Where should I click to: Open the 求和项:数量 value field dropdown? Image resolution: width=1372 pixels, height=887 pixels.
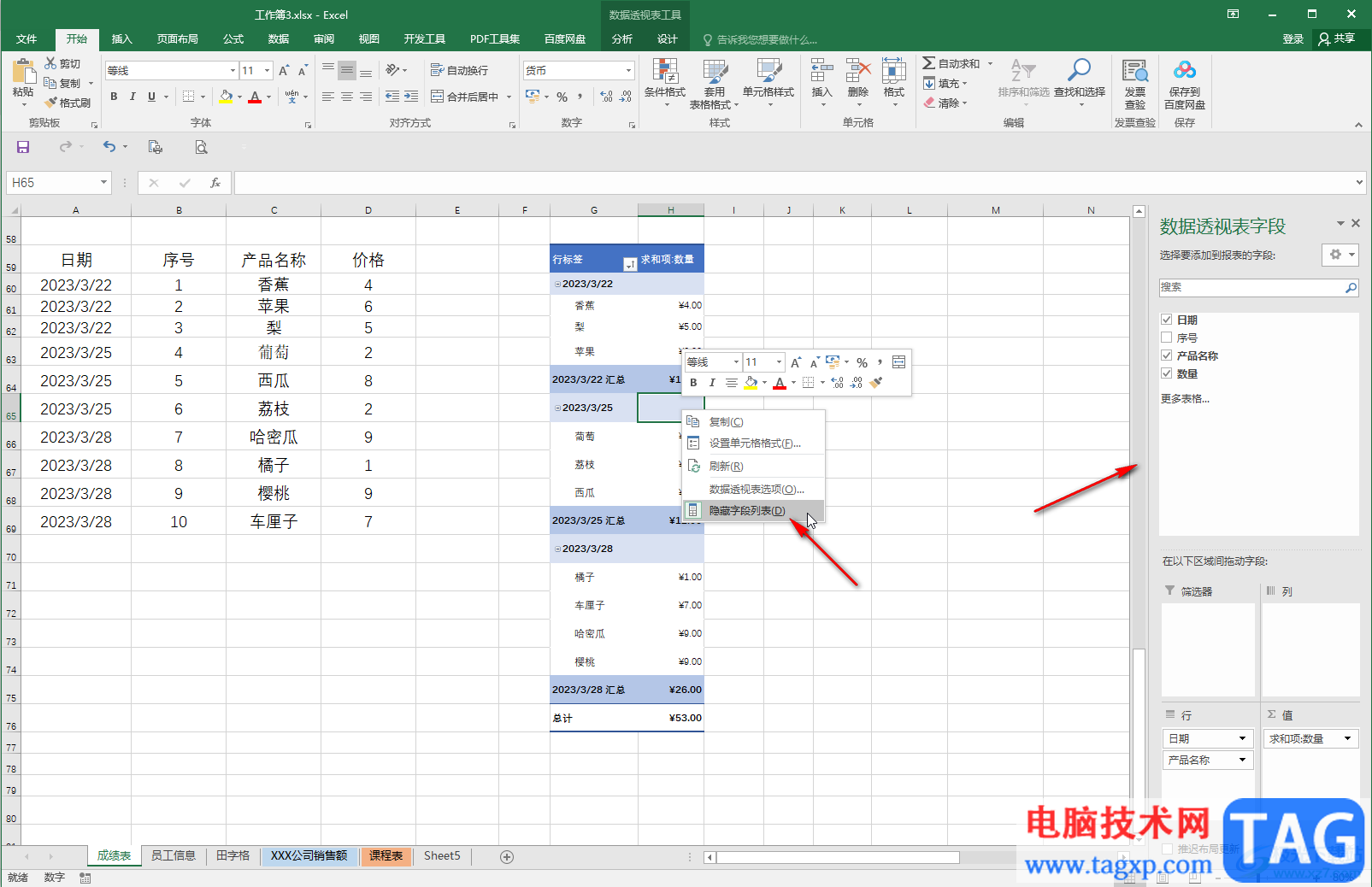point(1348,738)
